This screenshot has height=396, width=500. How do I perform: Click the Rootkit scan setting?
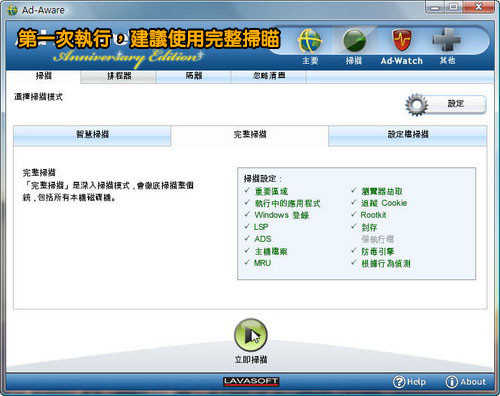[373, 215]
